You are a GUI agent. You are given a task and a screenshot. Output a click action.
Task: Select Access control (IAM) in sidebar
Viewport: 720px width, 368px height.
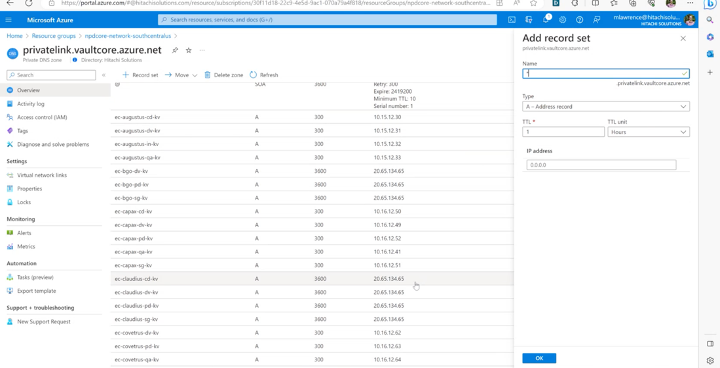42,117
